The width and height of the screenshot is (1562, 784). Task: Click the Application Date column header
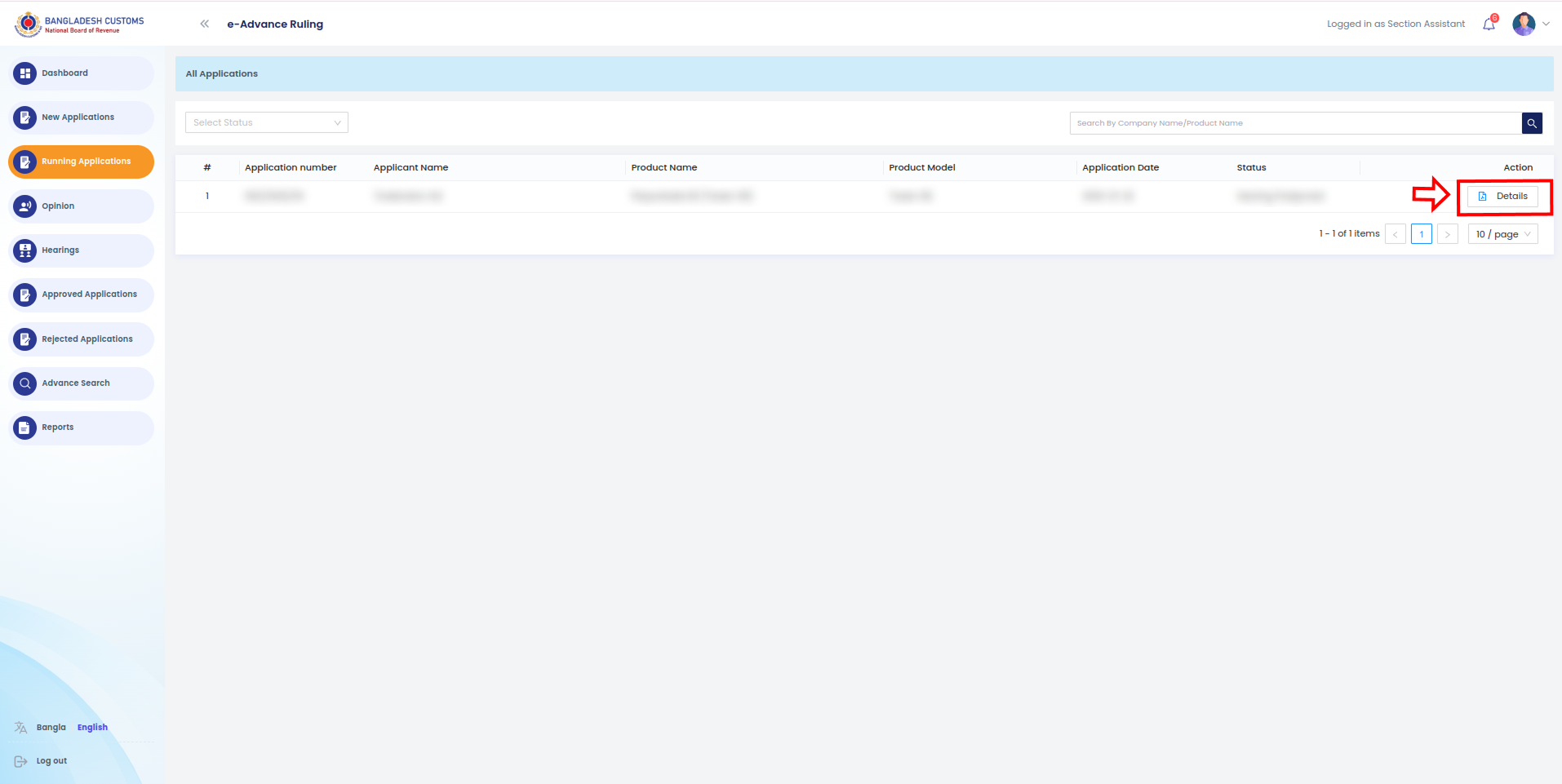pyautogui.click(x=1120, y=168)
